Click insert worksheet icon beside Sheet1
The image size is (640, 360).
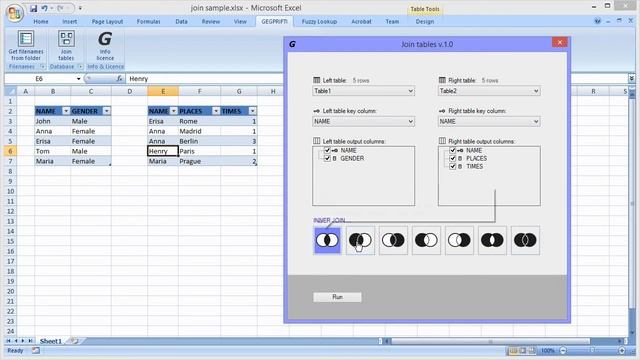(x=73, y=340)
